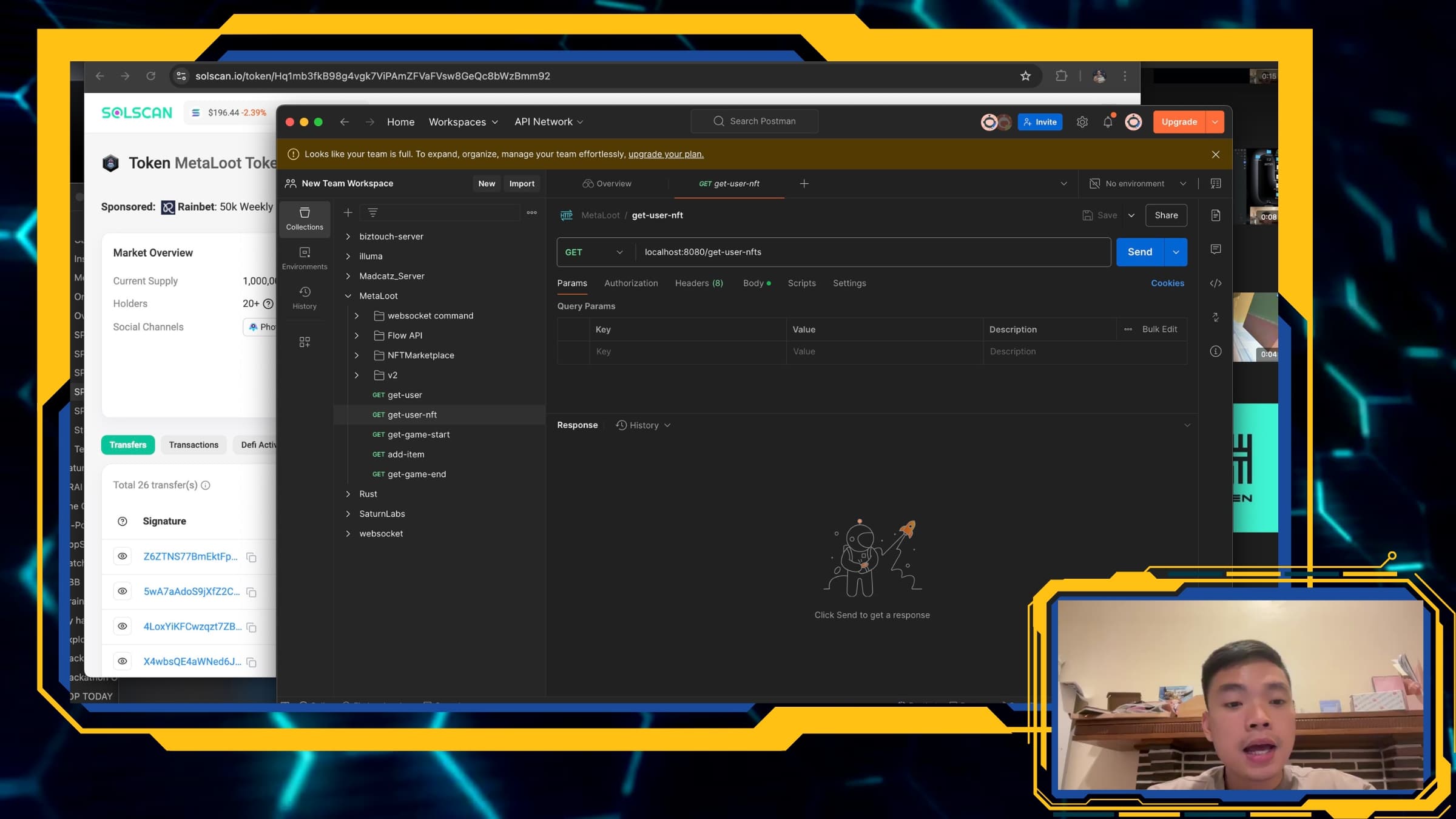Open the comments panel icon
This screenshot has width=1456, height=819.
pyautogui.click(x=1215, y=249)
